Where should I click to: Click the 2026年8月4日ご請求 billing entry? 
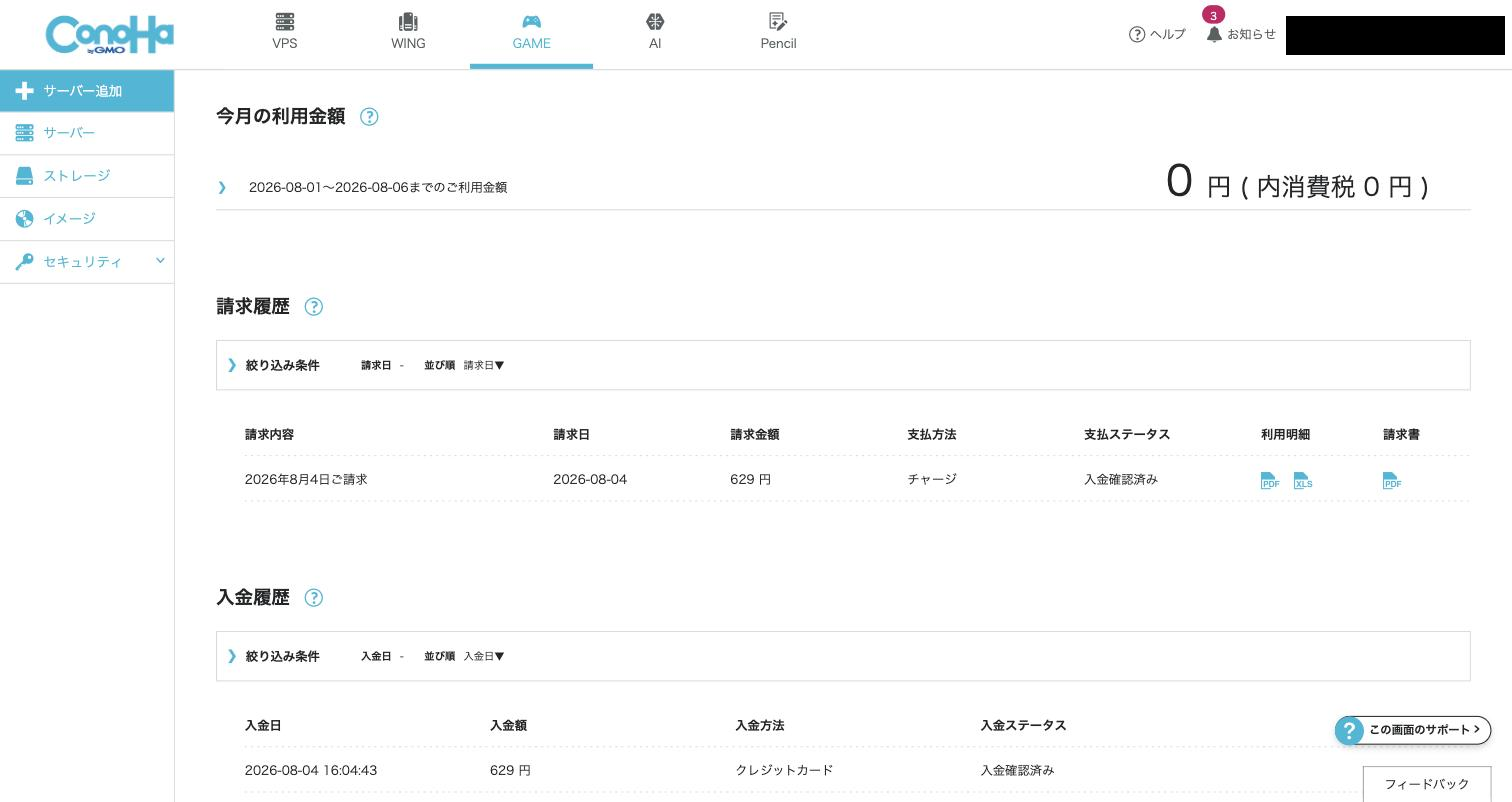tap(306, 480)
